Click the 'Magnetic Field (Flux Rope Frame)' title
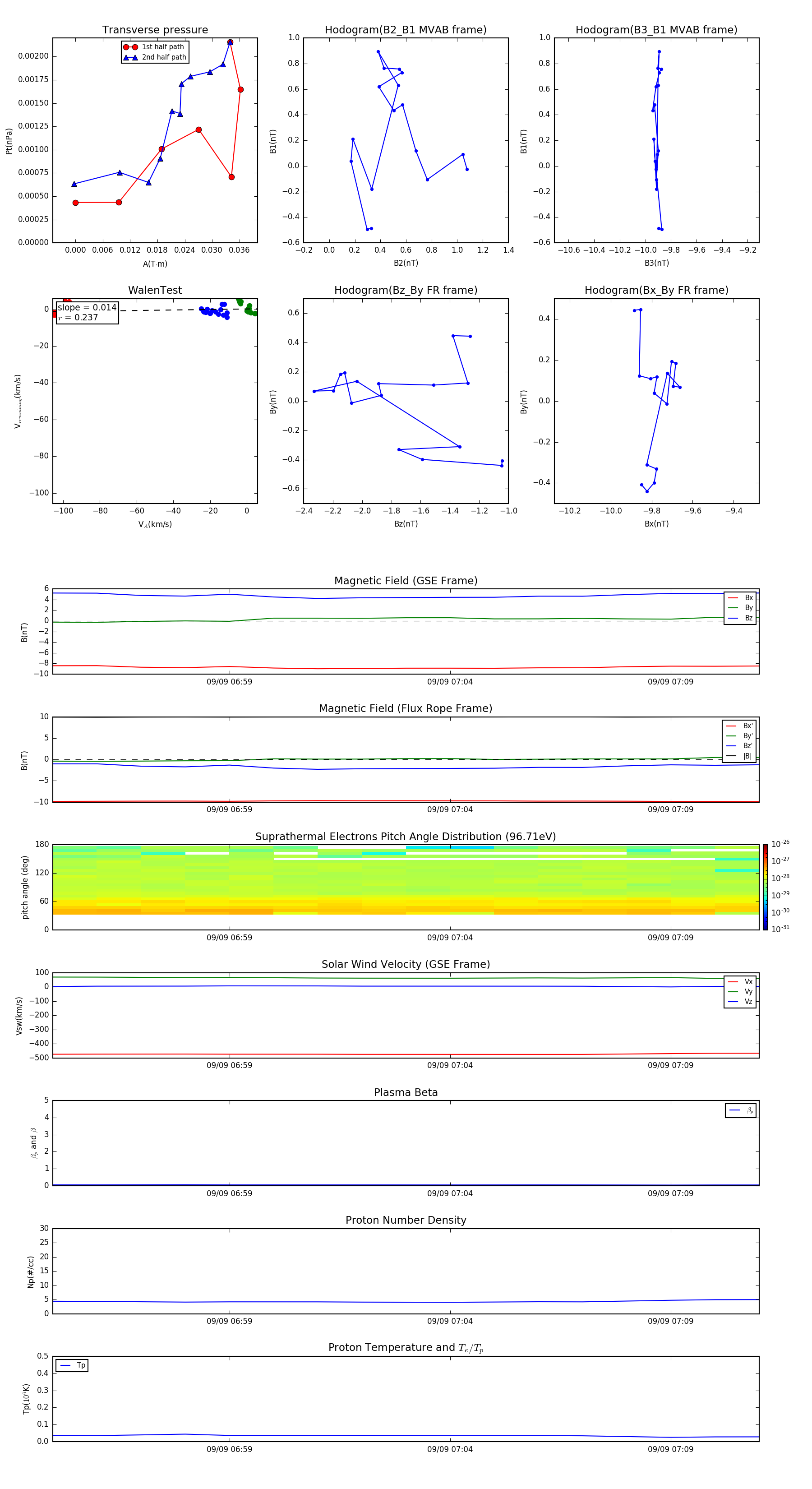The width and height of the screenshot is (812, 1489). [406, 709]
